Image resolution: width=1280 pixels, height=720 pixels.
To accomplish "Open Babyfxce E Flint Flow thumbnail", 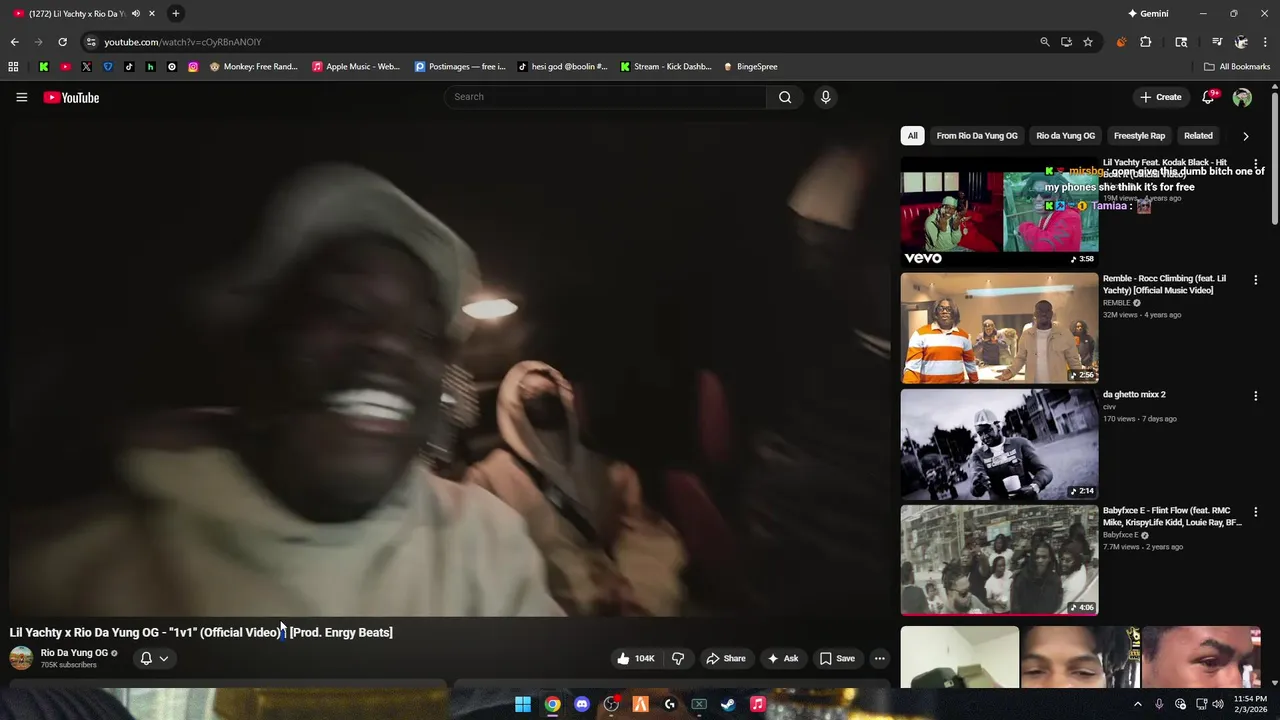I will (999, 560).
